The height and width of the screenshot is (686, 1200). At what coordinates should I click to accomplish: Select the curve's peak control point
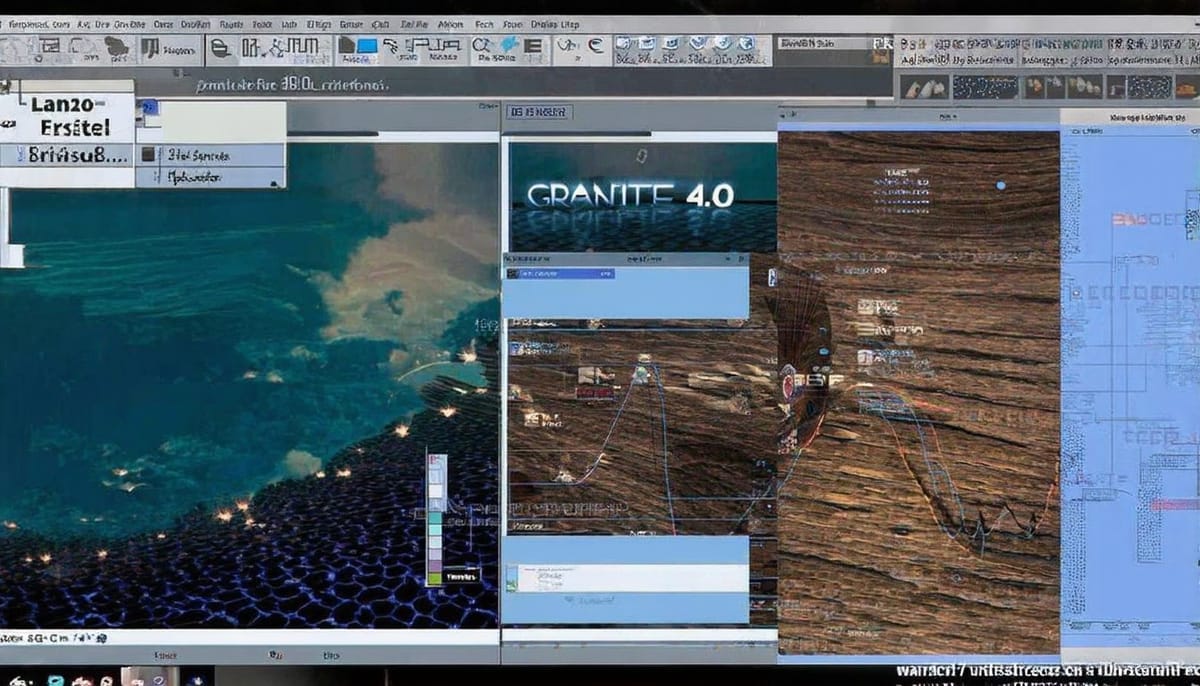tap(641, 375)
